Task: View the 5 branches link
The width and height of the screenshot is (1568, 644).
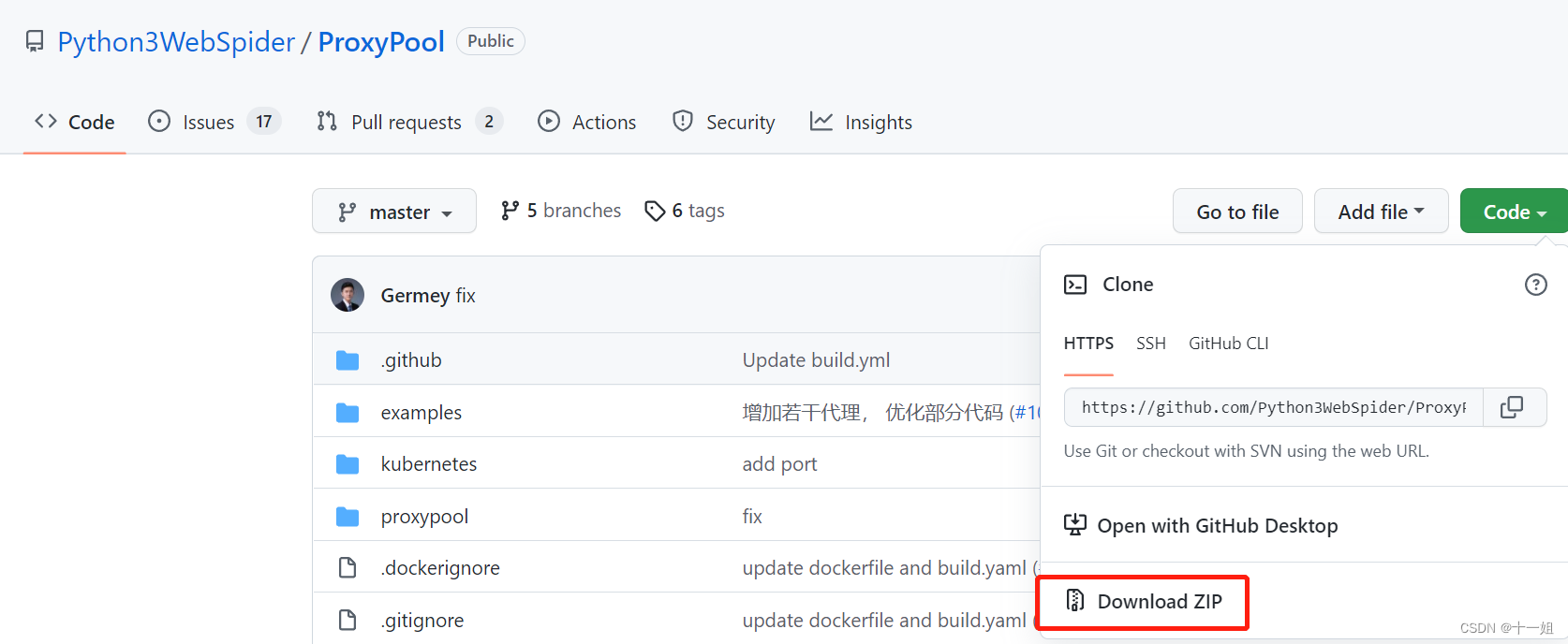Action: [561, 211]
